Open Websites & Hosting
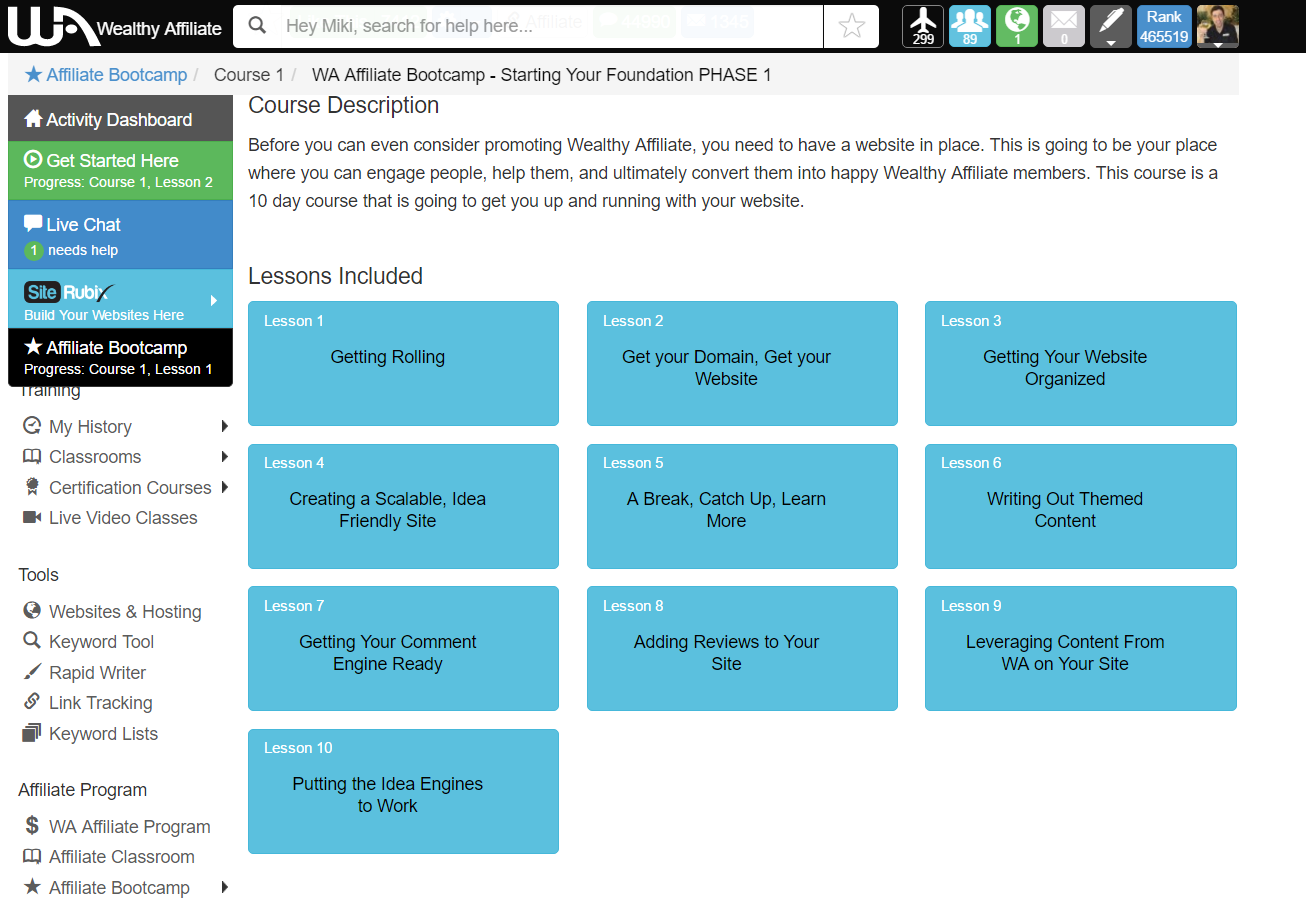Image resolution: width=1306 pixels, height=901 pixels. [x=125, y=612]
